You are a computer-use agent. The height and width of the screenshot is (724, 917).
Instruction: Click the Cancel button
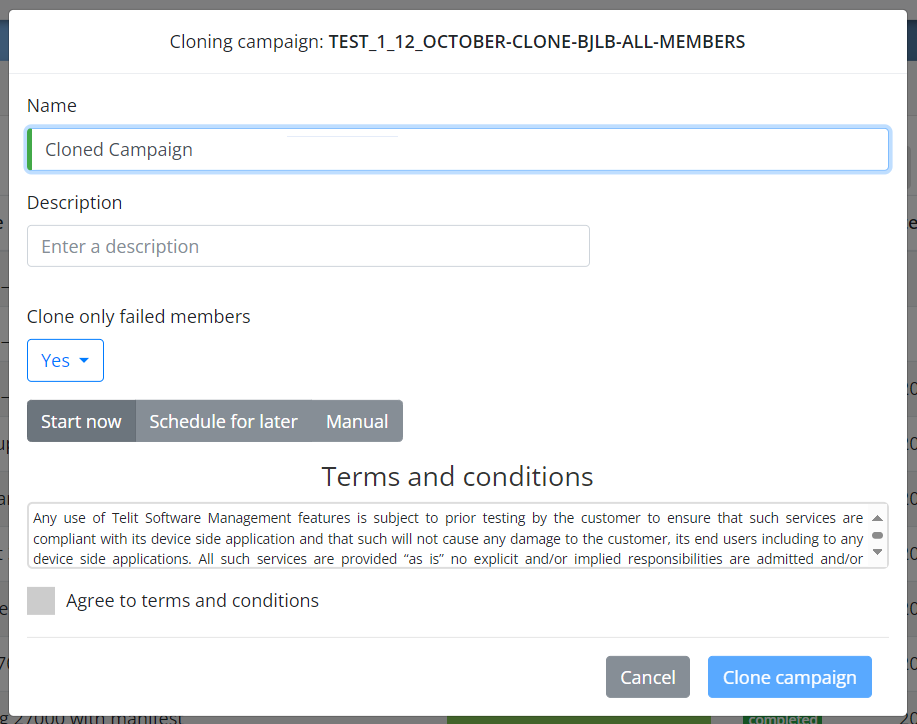point(647,677)
